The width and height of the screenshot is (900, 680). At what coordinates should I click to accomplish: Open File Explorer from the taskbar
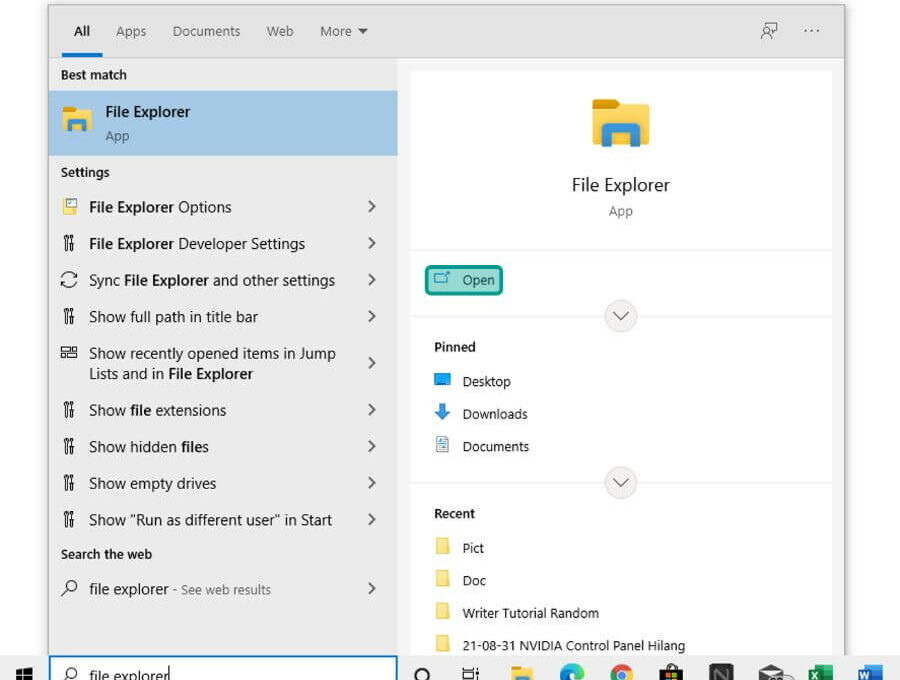[522, 673]
